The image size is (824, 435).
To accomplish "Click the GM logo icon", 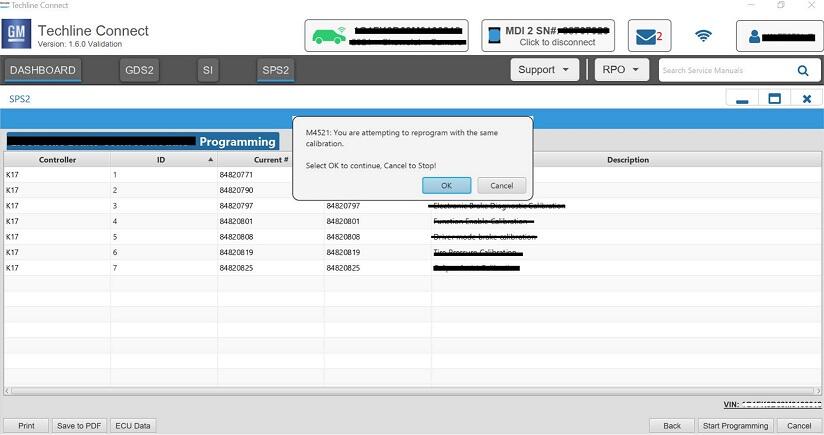I will point(17,35).
